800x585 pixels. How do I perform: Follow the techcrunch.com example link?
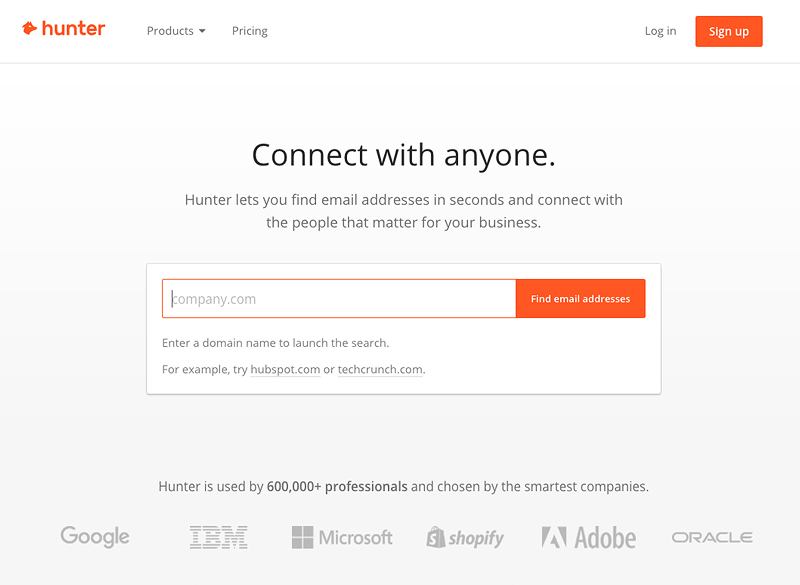(380, 370)
